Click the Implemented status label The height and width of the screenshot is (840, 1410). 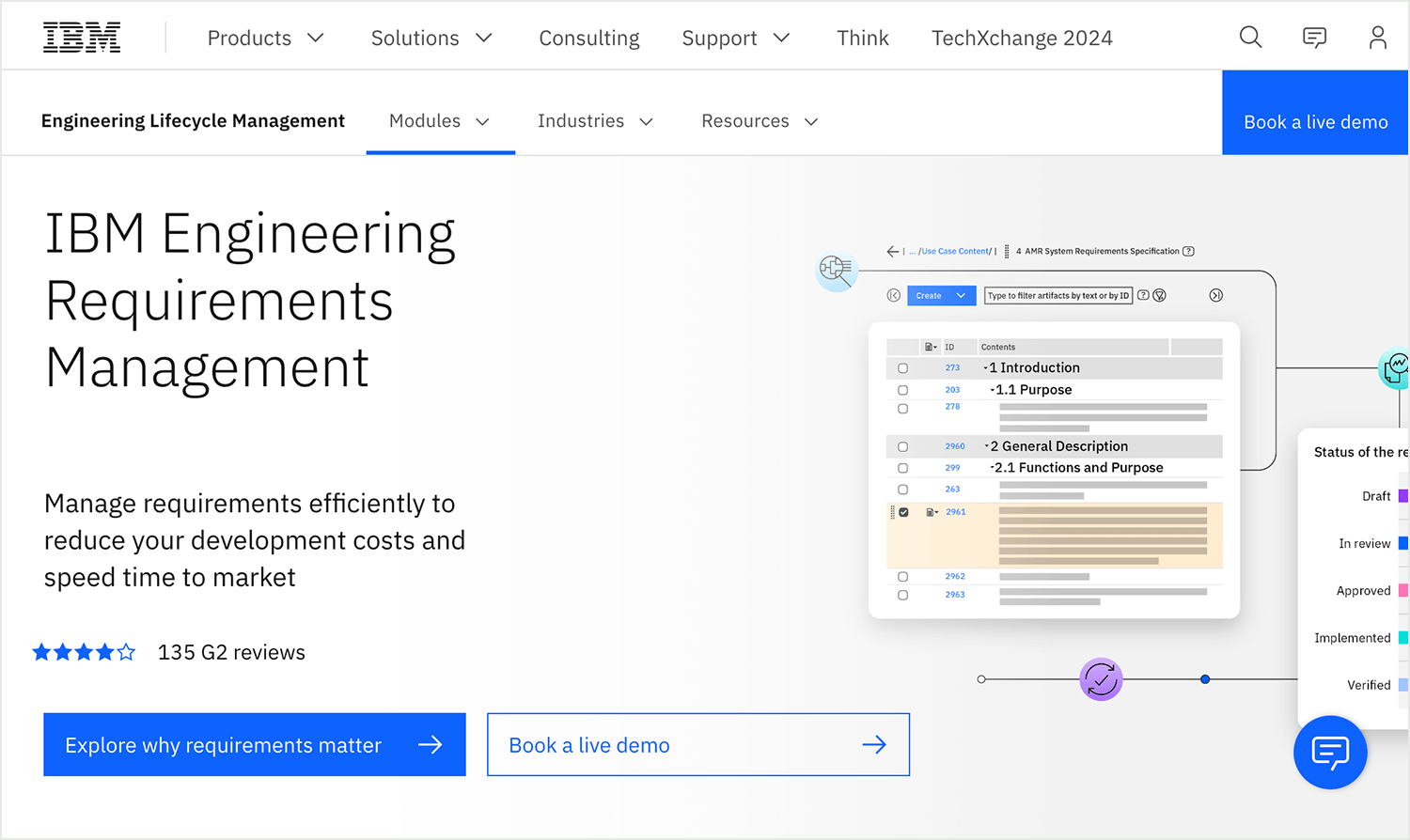pos(1353,637)
